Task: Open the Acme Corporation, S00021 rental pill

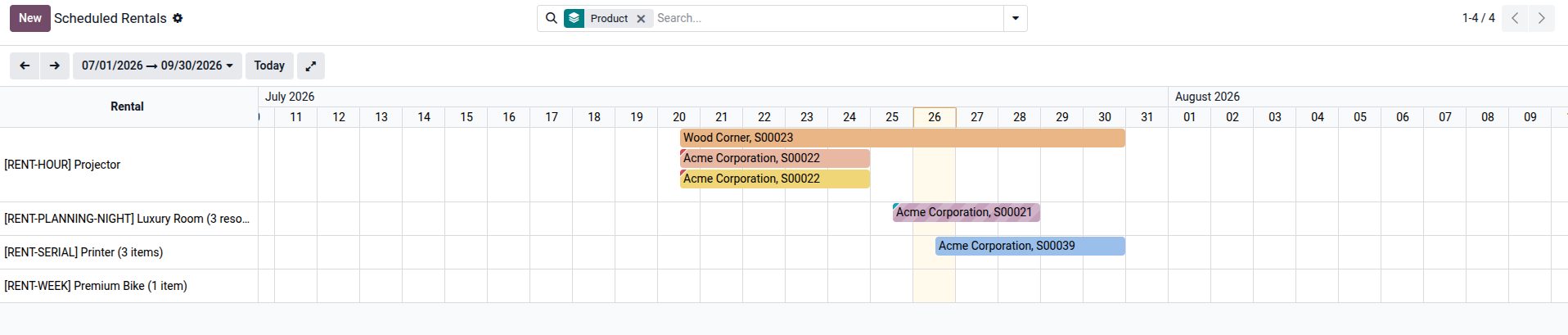Action: [966, 212]
